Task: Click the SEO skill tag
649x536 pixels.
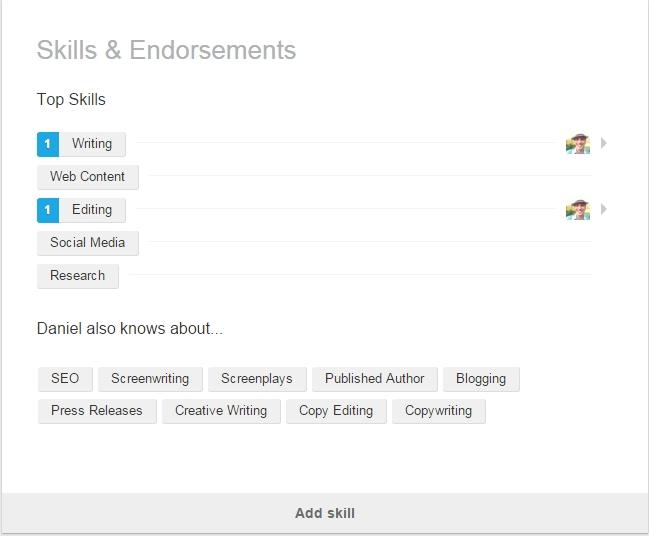Action: pyautogui.click(x=65, y=379)
